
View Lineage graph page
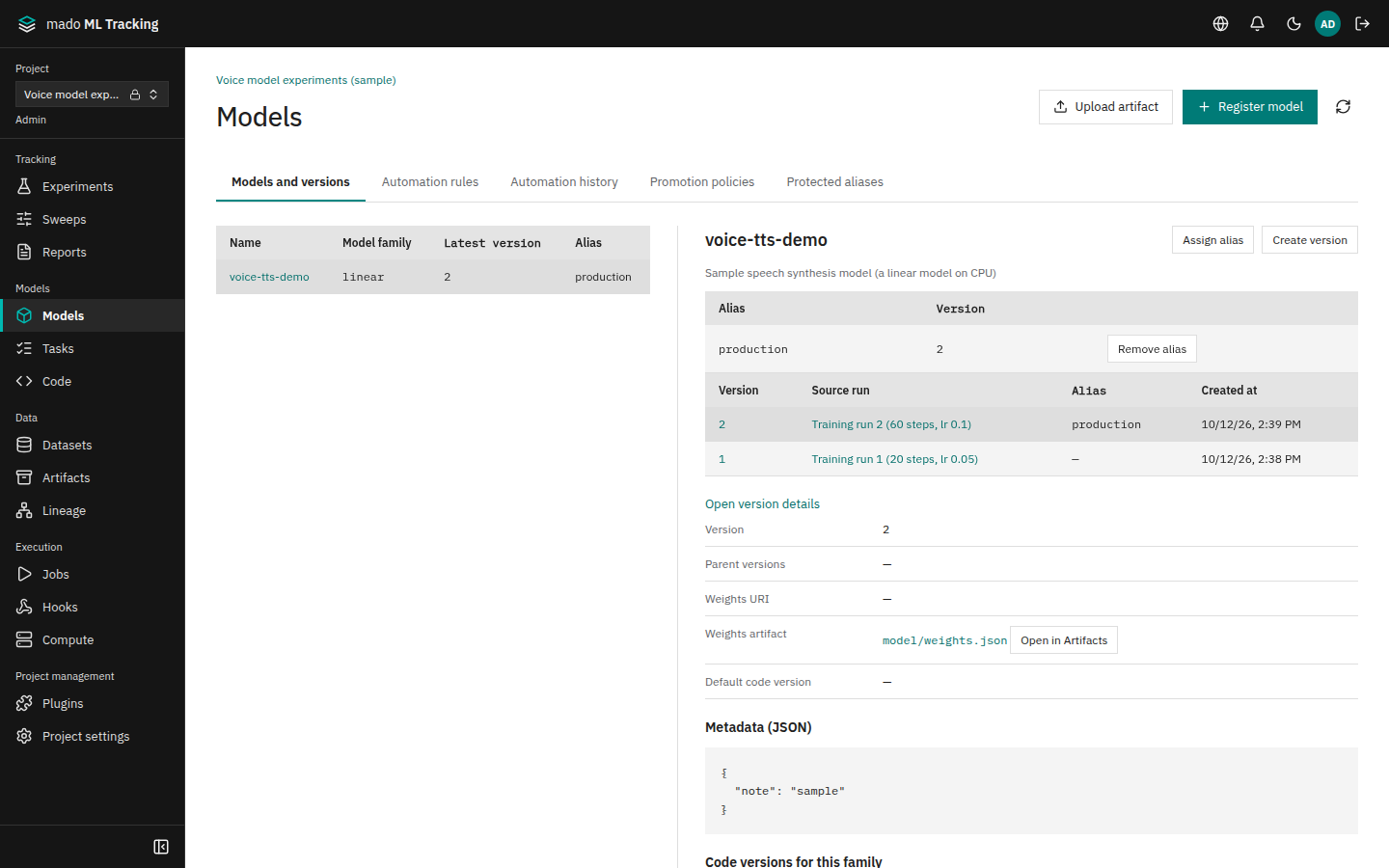coord(93,511)
